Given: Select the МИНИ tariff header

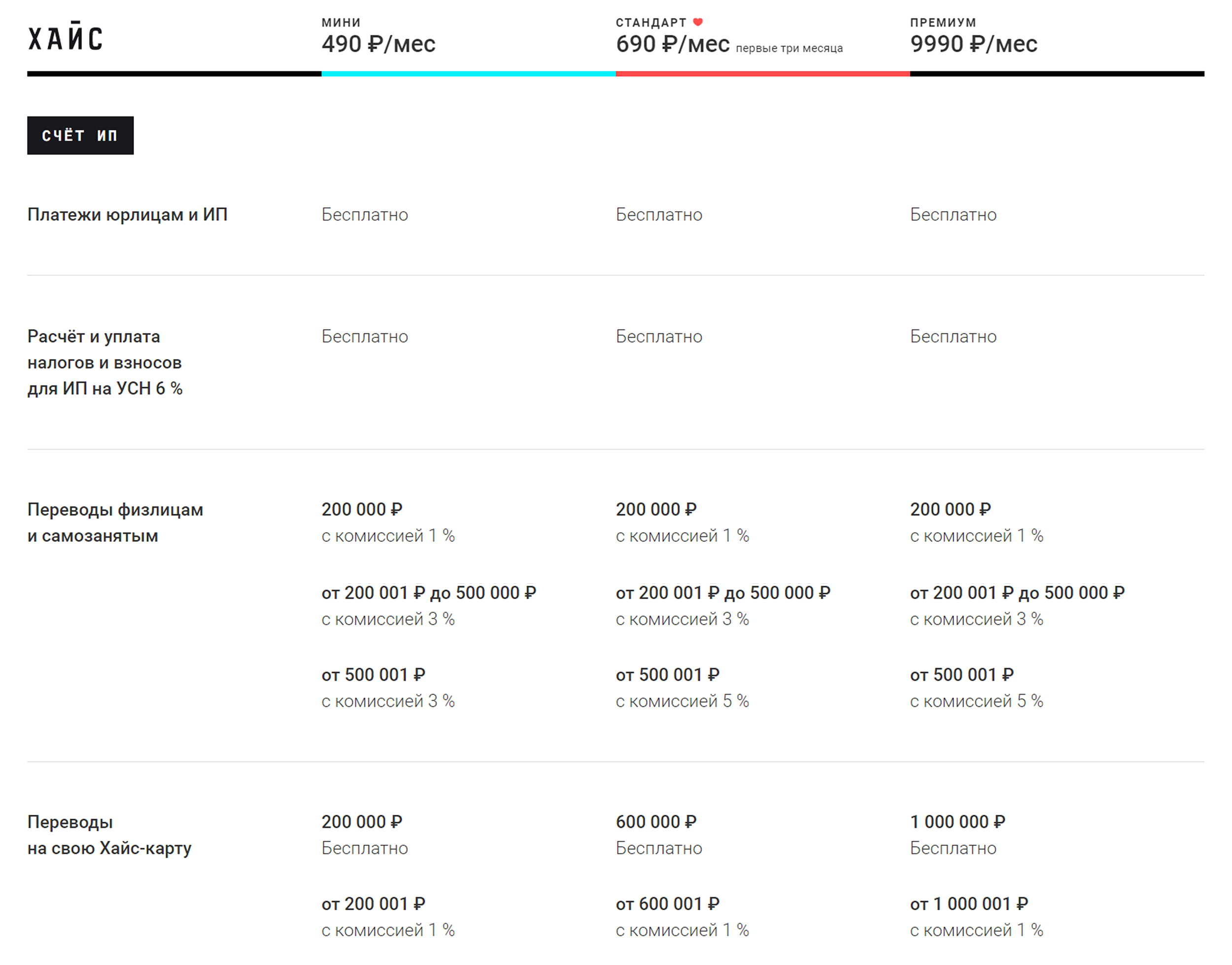Looking at the screenshot, I should pos(341,23).
